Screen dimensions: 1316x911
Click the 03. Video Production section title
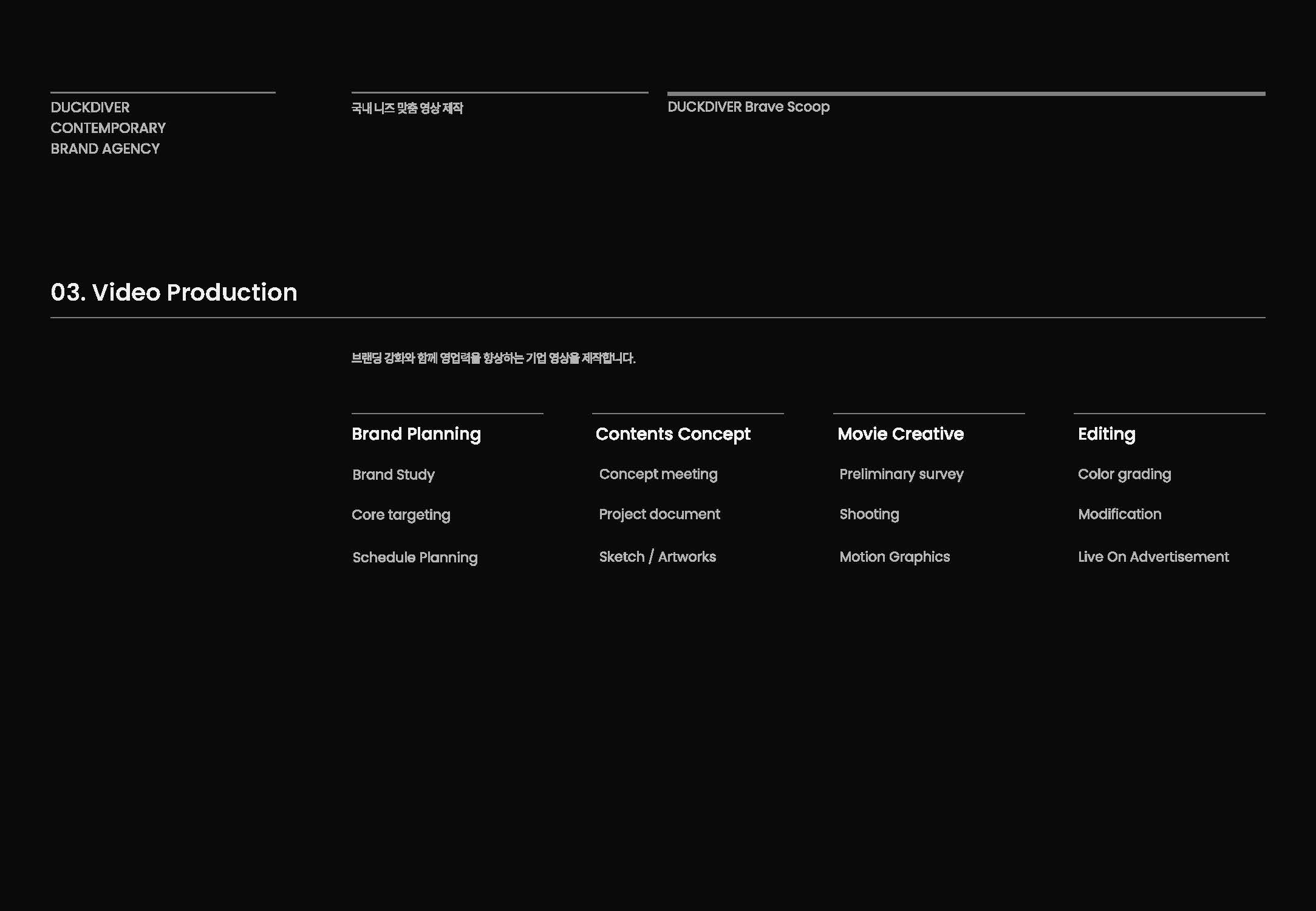pyautogui.click(x=174, y=292)
